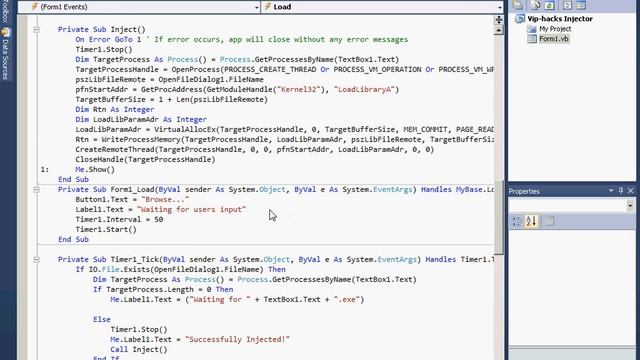Image resolution: width=640 pixels, height=360 pixels.
Task: Click the editor split handle above the scrollbar
Action: click(499, 20)
